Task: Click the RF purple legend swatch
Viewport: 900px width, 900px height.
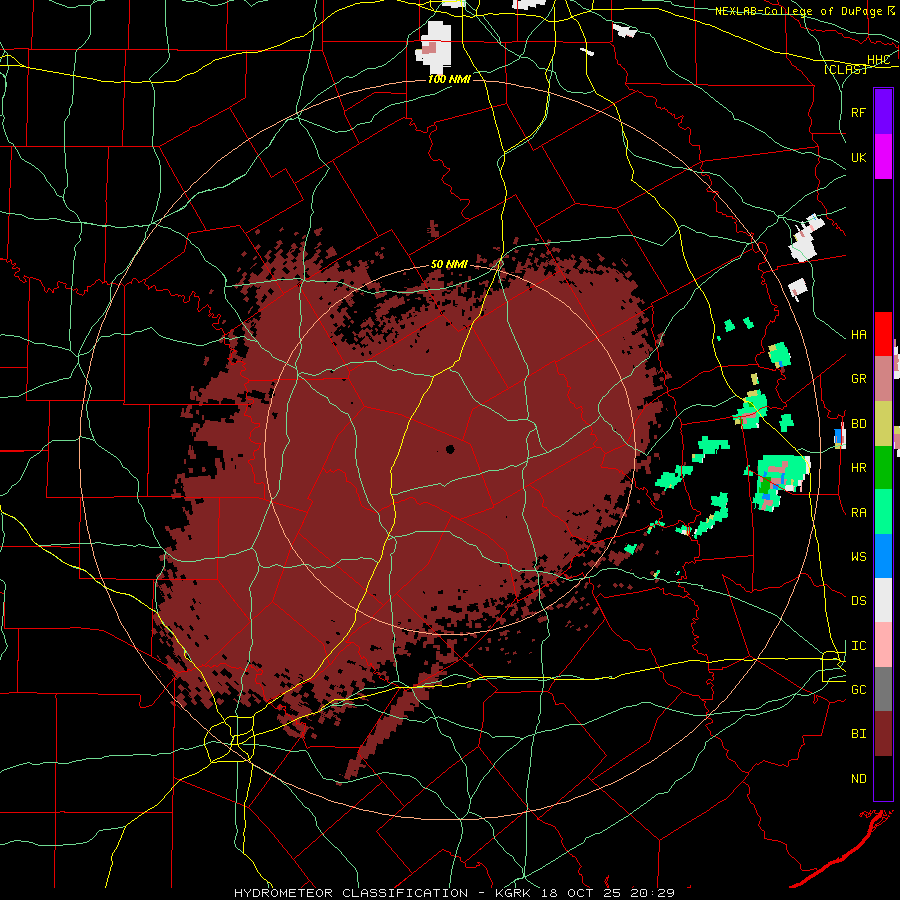Action: [883, 112]
